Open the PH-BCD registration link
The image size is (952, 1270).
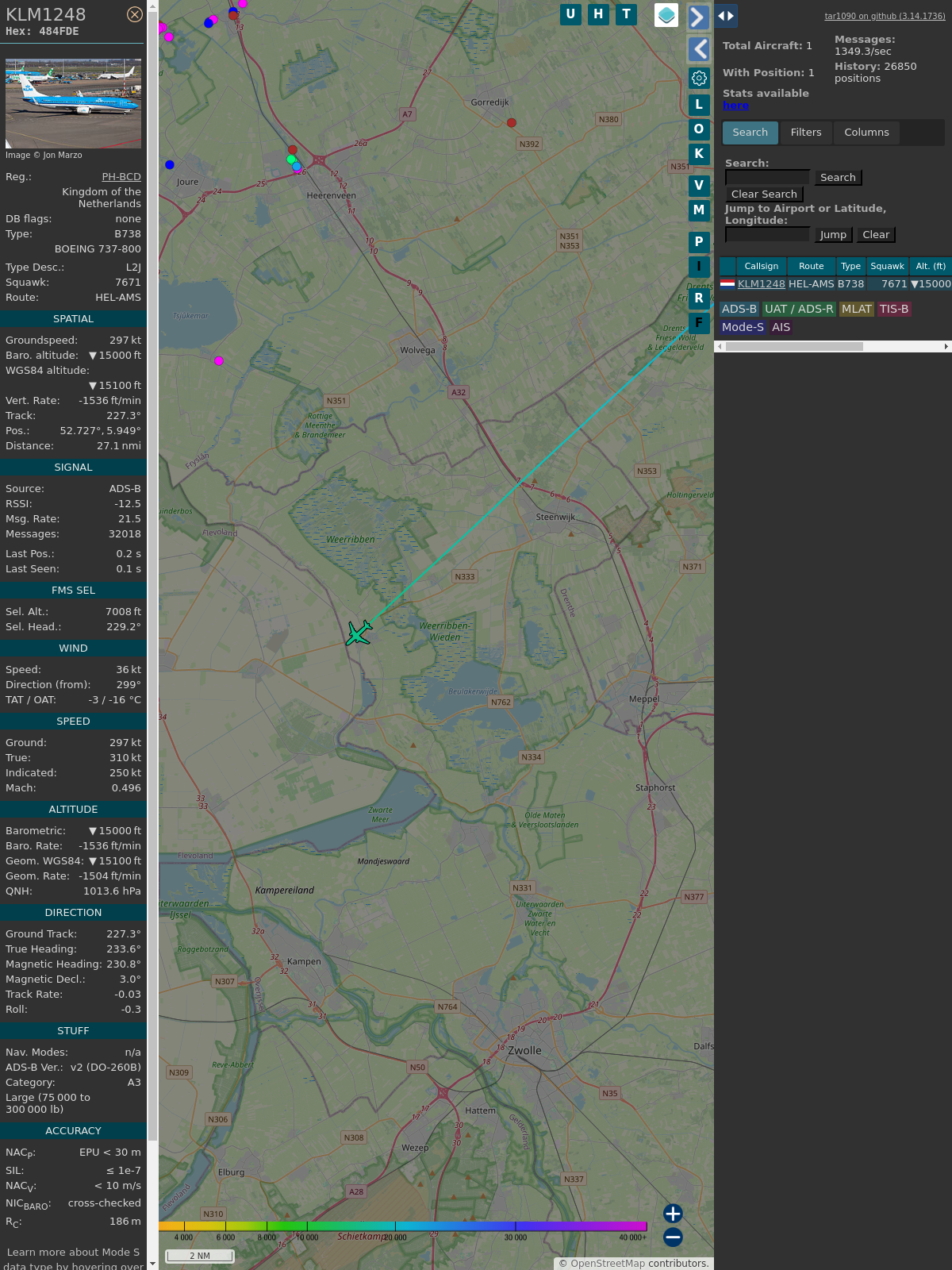coord(121,177)
